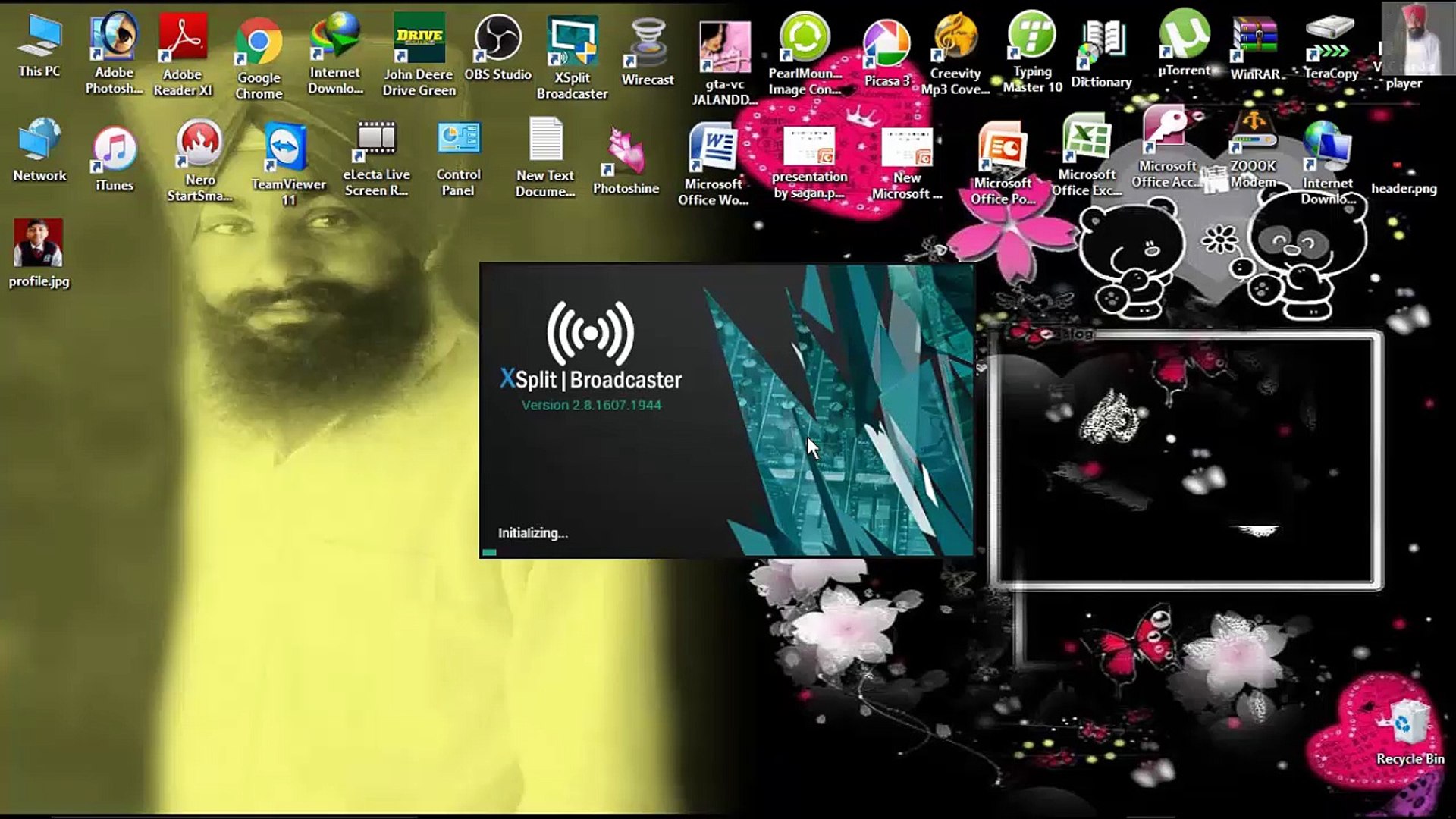This screenshot has width=1456, height=819.
Task: Open Typing Master 10 shortcut
Action: pos(1032,52)
